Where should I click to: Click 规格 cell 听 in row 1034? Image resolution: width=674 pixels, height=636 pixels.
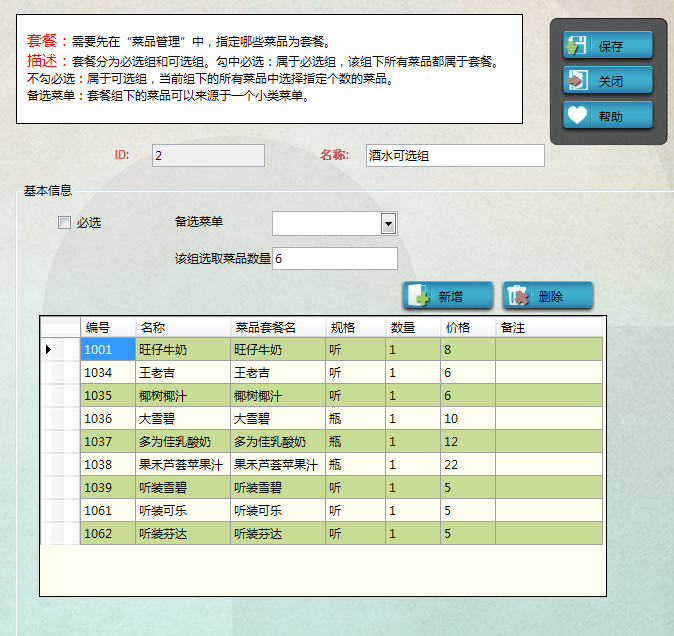tap(355, 373)
